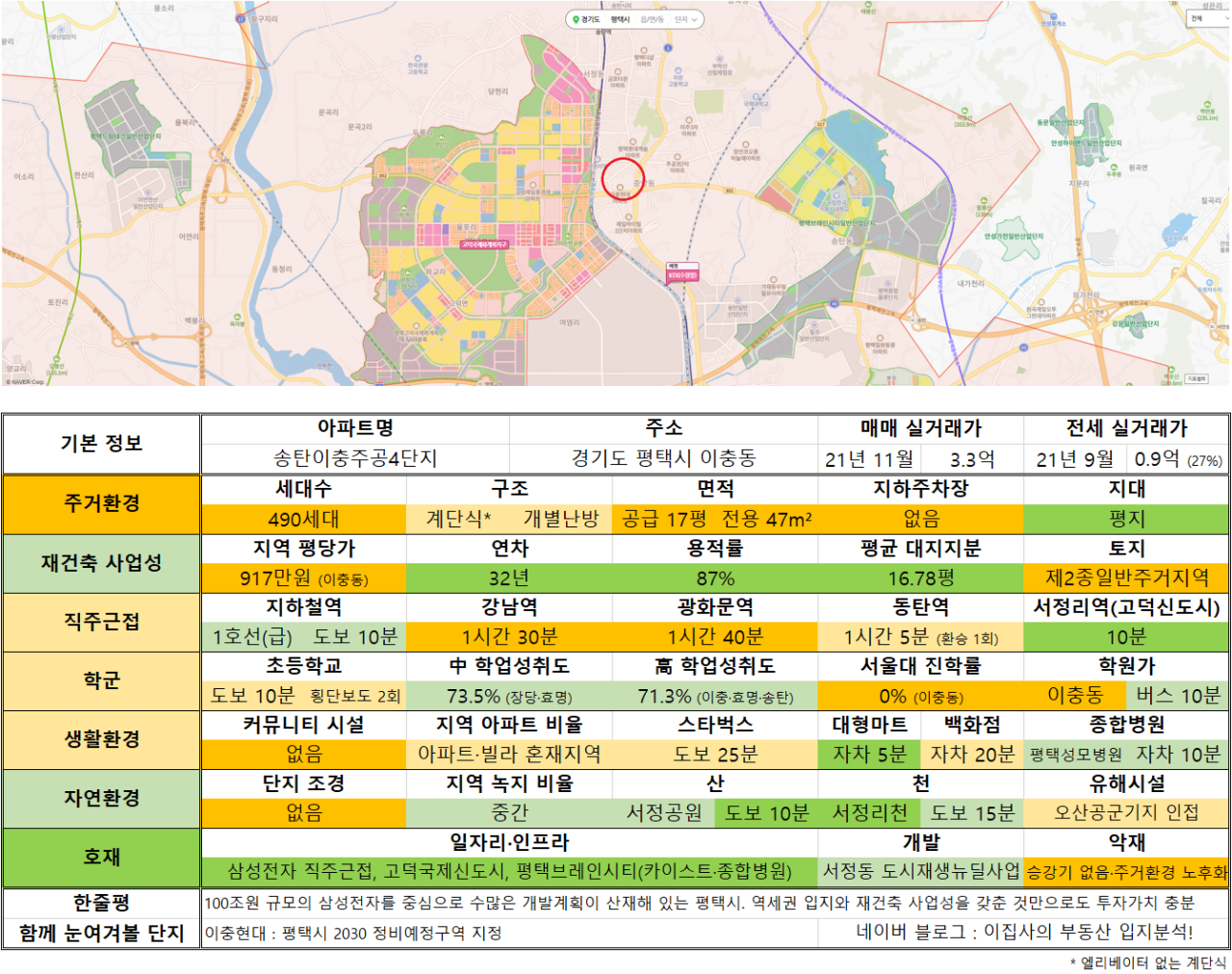Click the 송탄이충주공4단지 apartment name cell
This screenshot has height=974, width=1232.
point(355,459)
